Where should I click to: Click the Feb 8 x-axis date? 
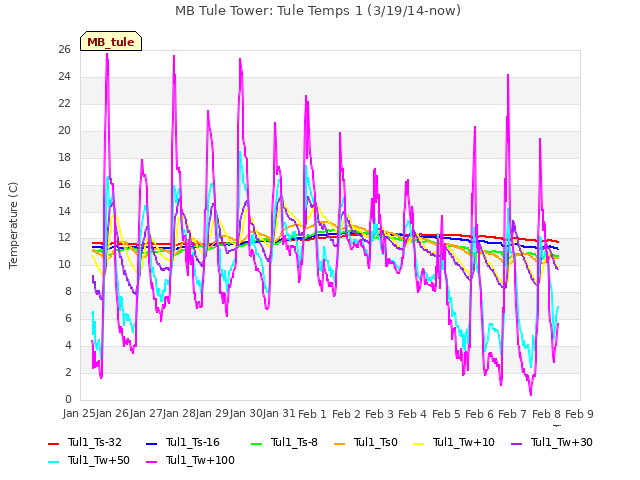(x=546, y=414)
